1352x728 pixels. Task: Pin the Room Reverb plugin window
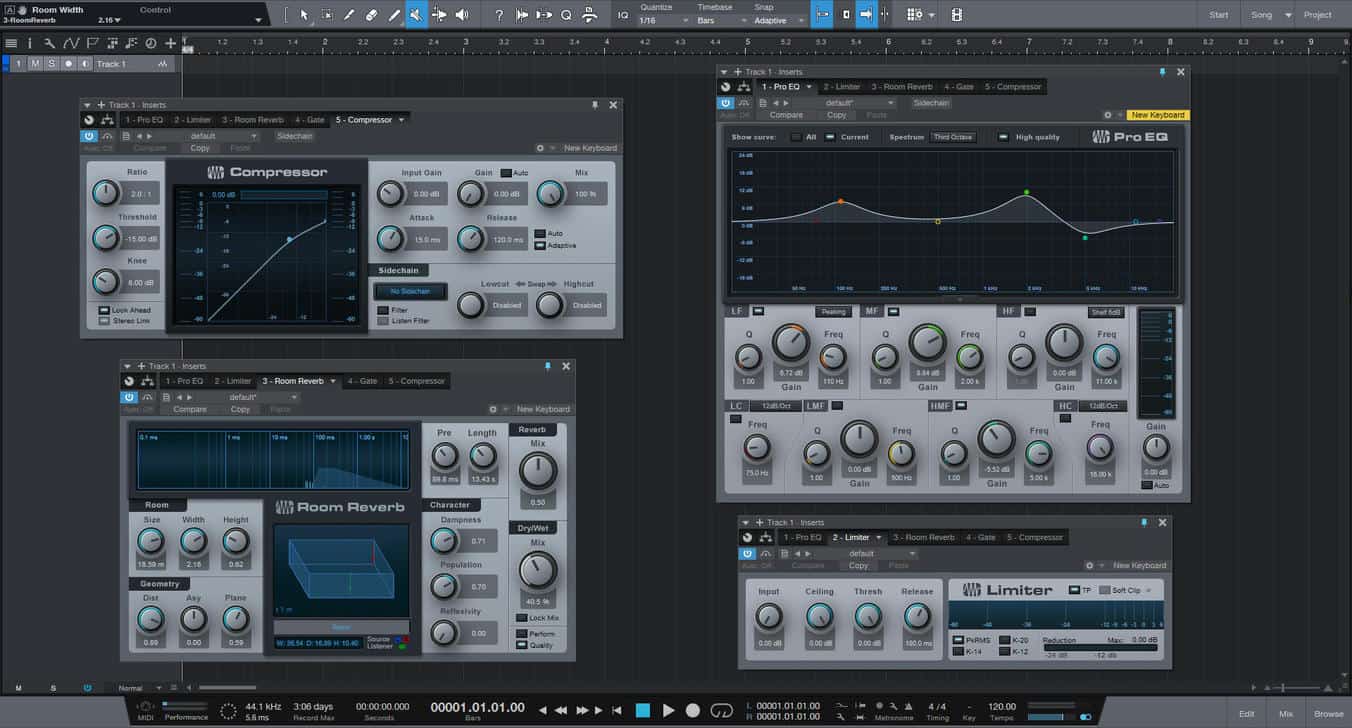(x=547, y=366)
